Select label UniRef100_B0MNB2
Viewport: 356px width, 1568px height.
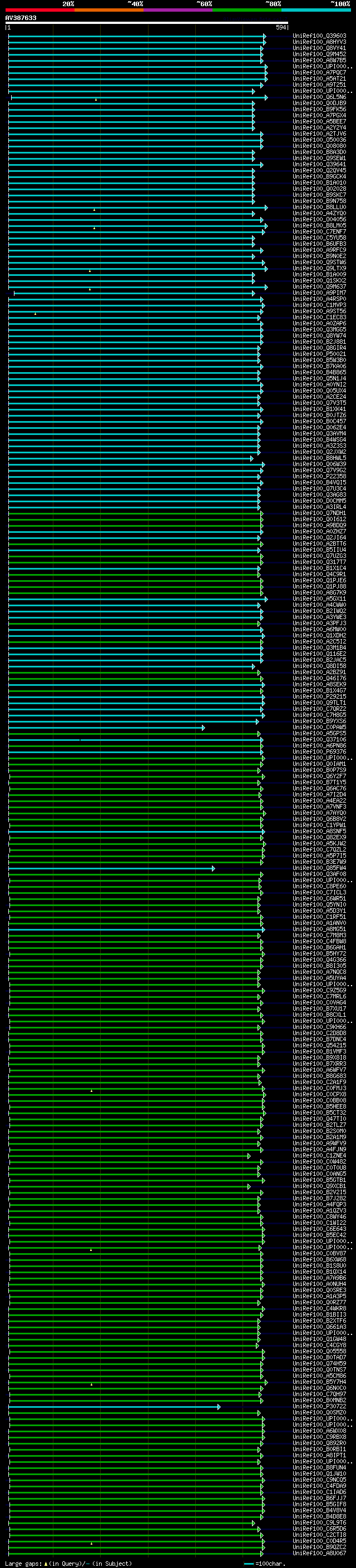coord(319,1400)
